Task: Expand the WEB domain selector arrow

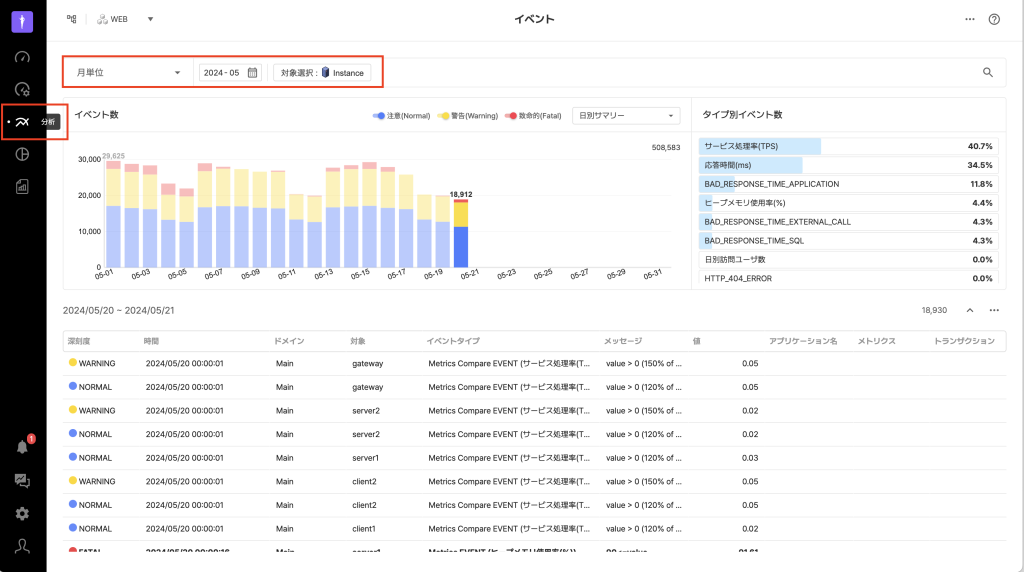Action: point(150,19)
